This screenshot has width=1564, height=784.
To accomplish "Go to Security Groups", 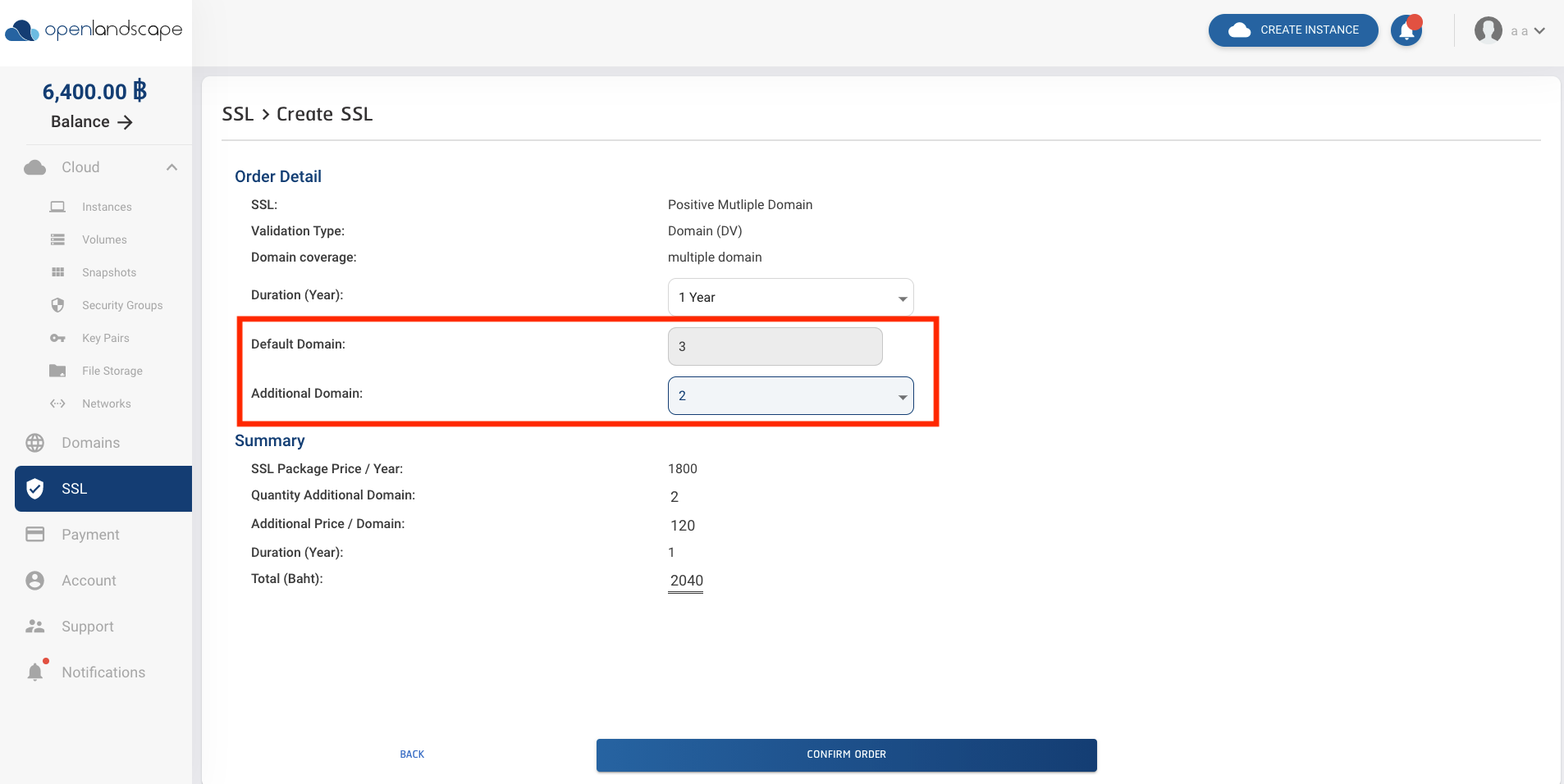I will point(121,305).
